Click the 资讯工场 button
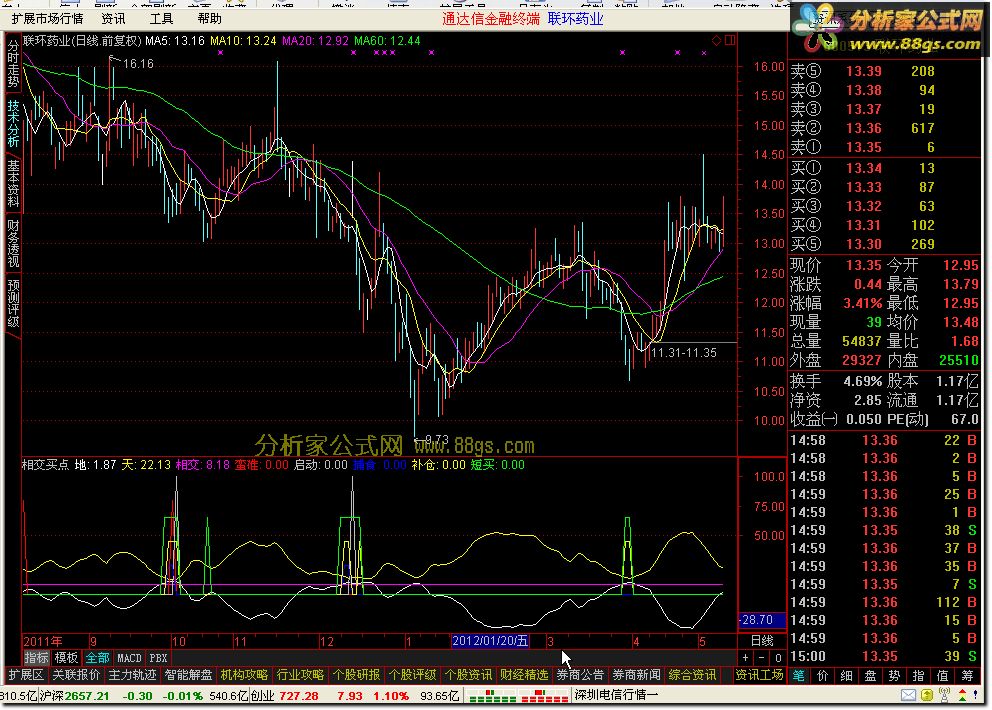The image size is (992, 710). click(x=759, y=675)
